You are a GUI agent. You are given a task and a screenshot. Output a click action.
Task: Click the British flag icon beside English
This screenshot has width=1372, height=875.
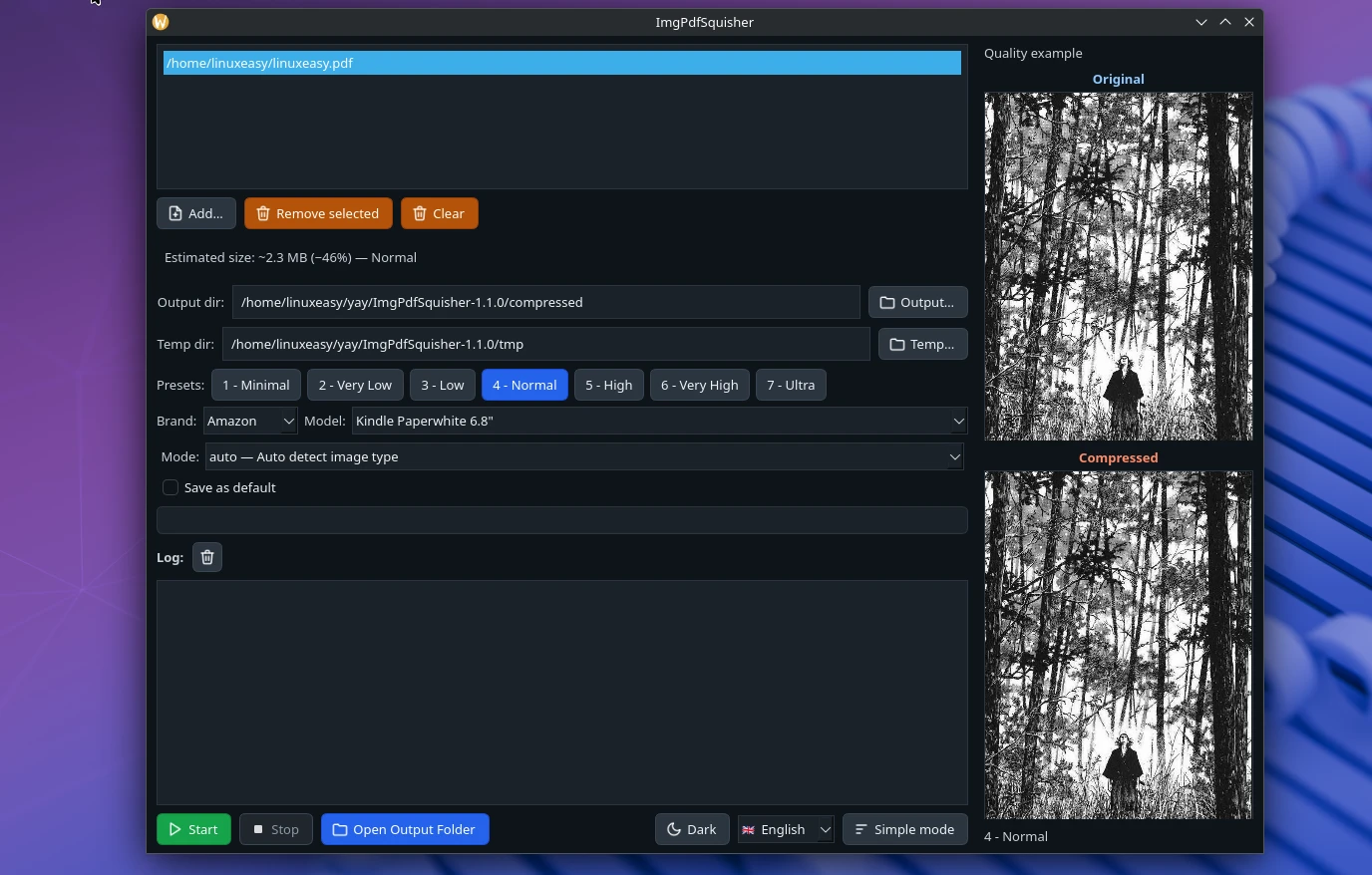pos(748,829)
